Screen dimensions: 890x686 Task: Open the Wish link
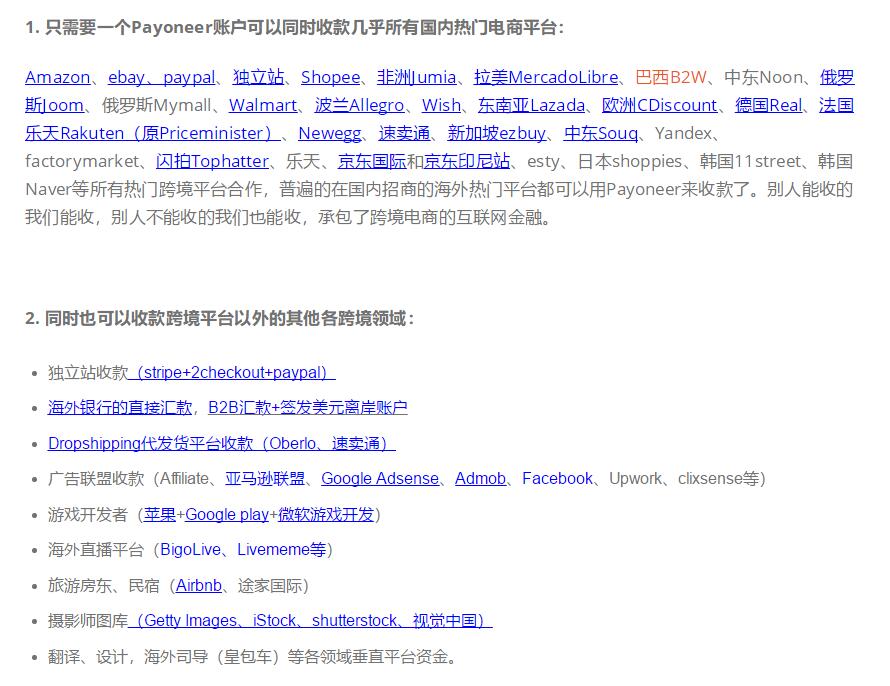click(x=441, y=105)
